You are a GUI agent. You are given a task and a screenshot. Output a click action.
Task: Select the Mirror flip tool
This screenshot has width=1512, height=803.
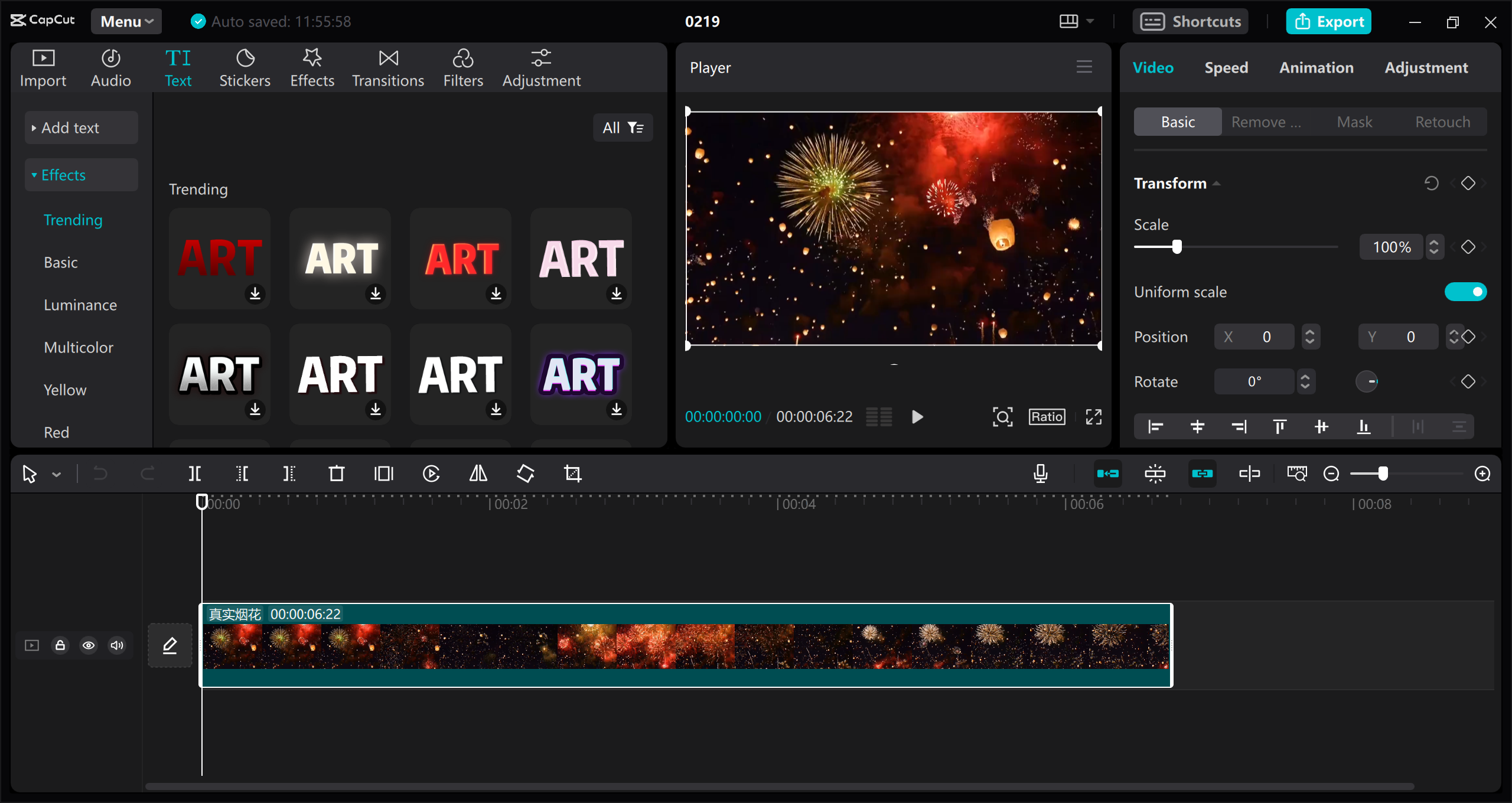pyautogui.click(x=478, y=473)
